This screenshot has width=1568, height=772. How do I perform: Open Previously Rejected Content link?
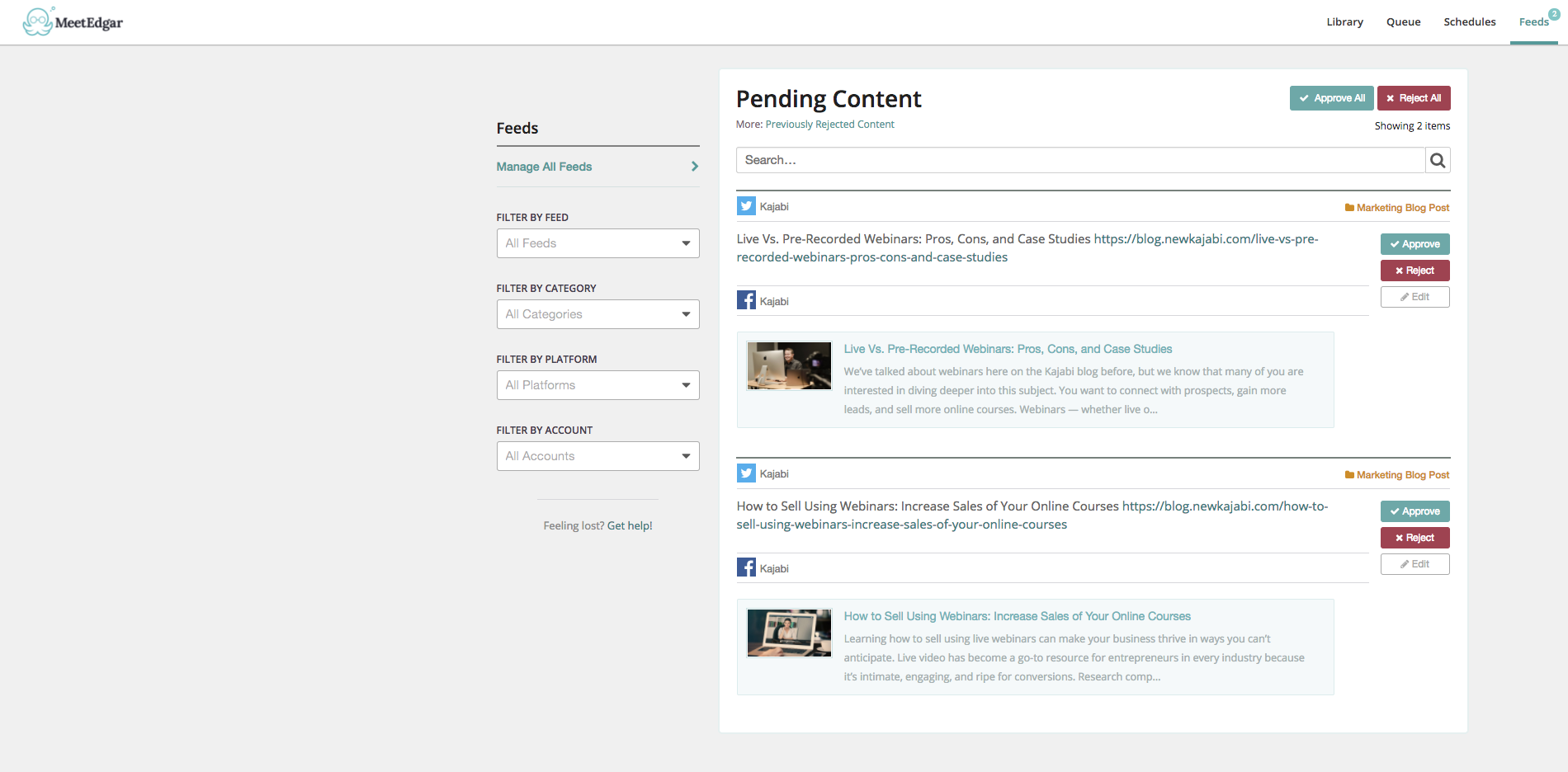829,125
